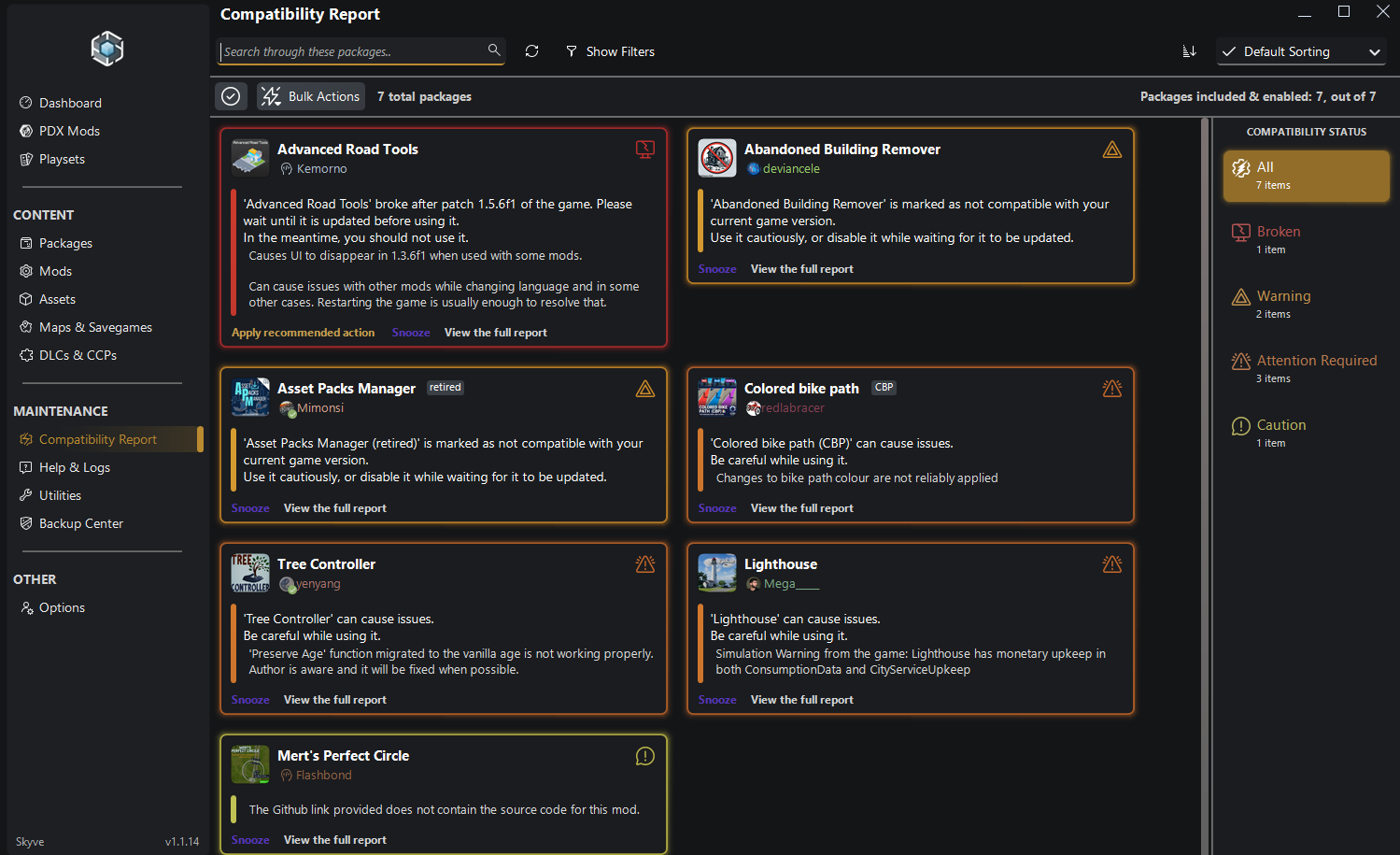Viewport: 1400px width, 855px height.
Task: View full report for Colored bike path
Action: [802, 508]
